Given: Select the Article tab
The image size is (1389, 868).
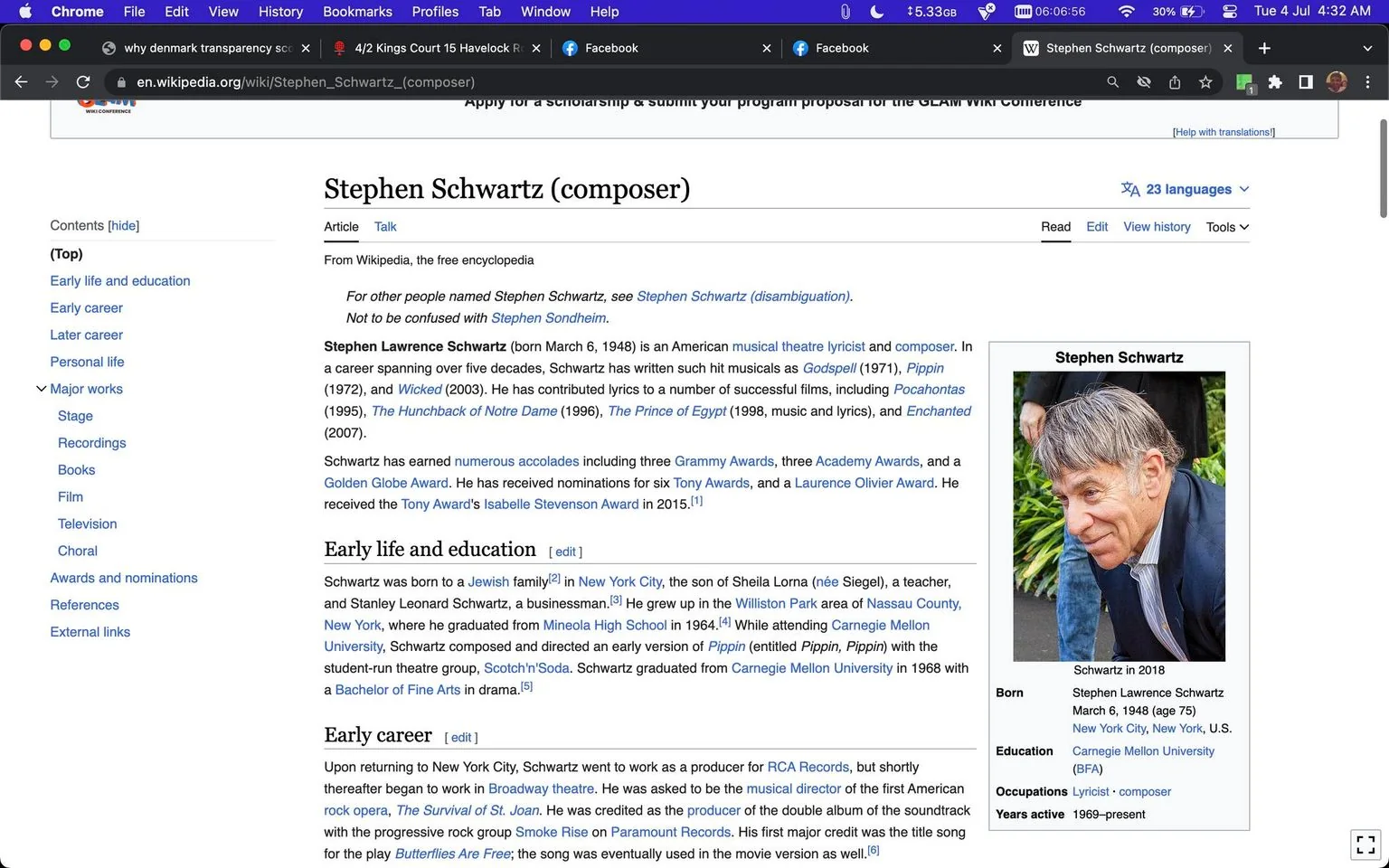Looking at the screenshot, I should (x=341, y=227).
